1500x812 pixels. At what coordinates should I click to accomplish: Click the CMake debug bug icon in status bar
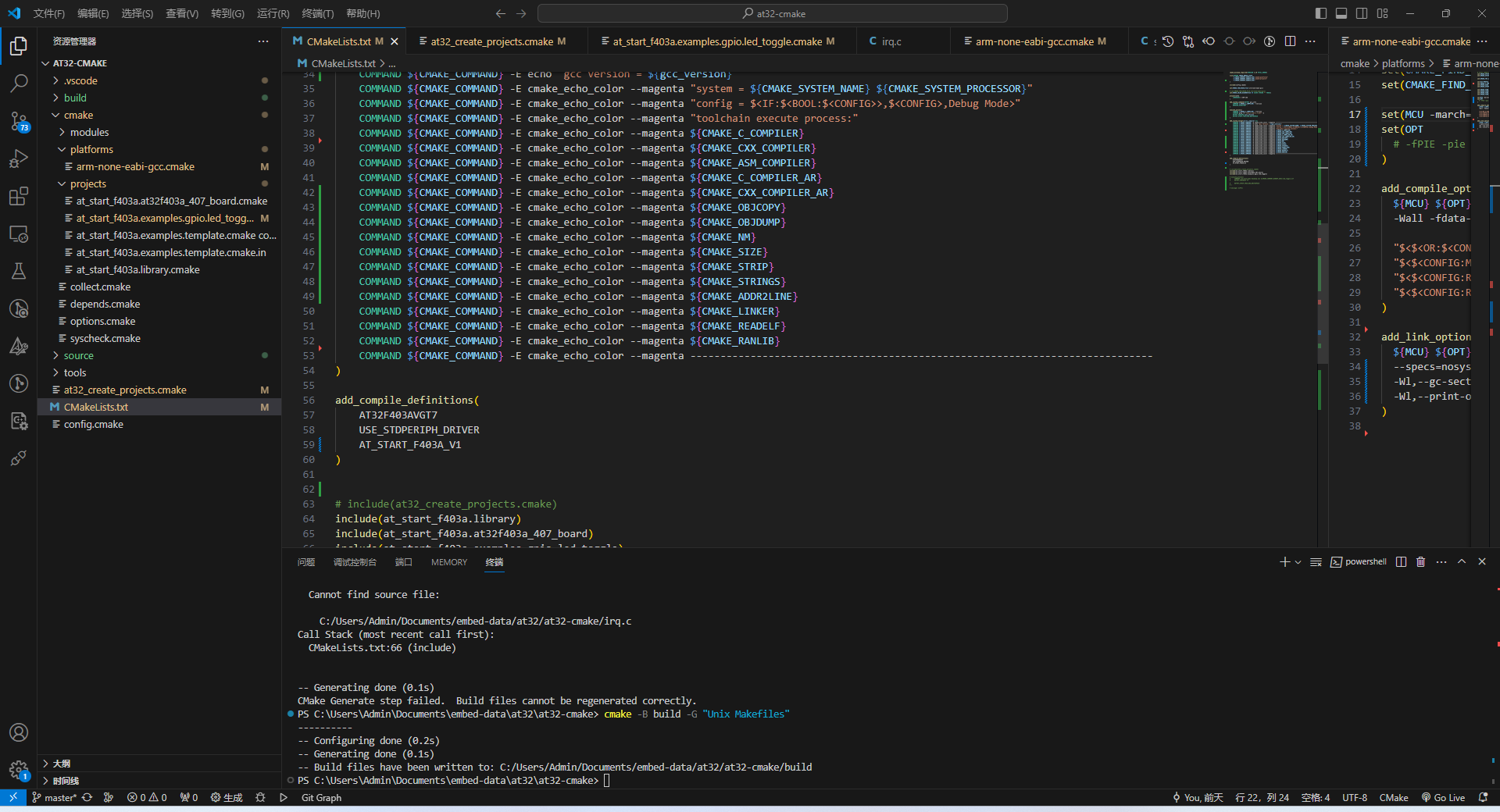(260, 798)
